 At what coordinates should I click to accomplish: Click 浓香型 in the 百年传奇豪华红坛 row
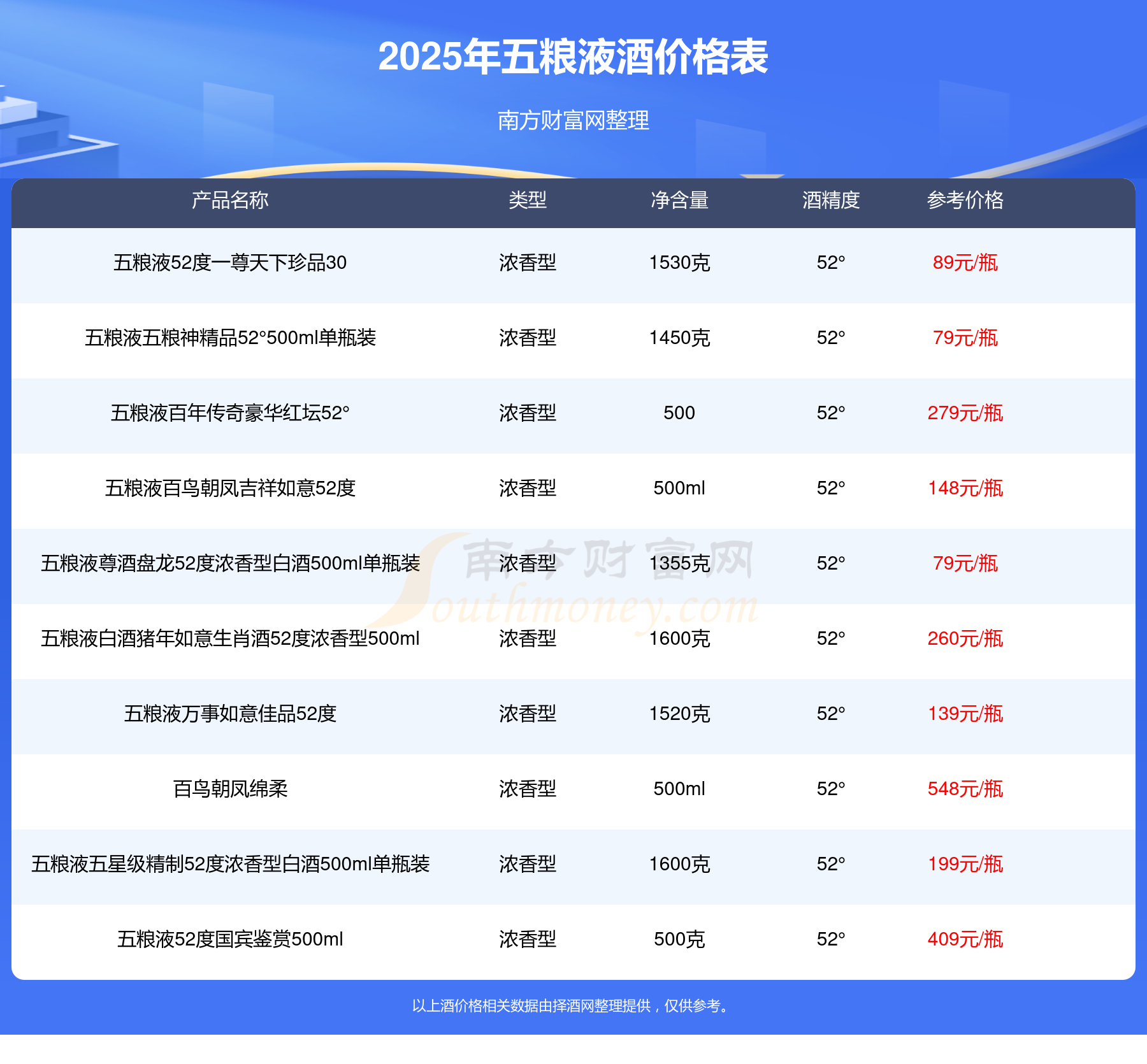coord(528,413)
